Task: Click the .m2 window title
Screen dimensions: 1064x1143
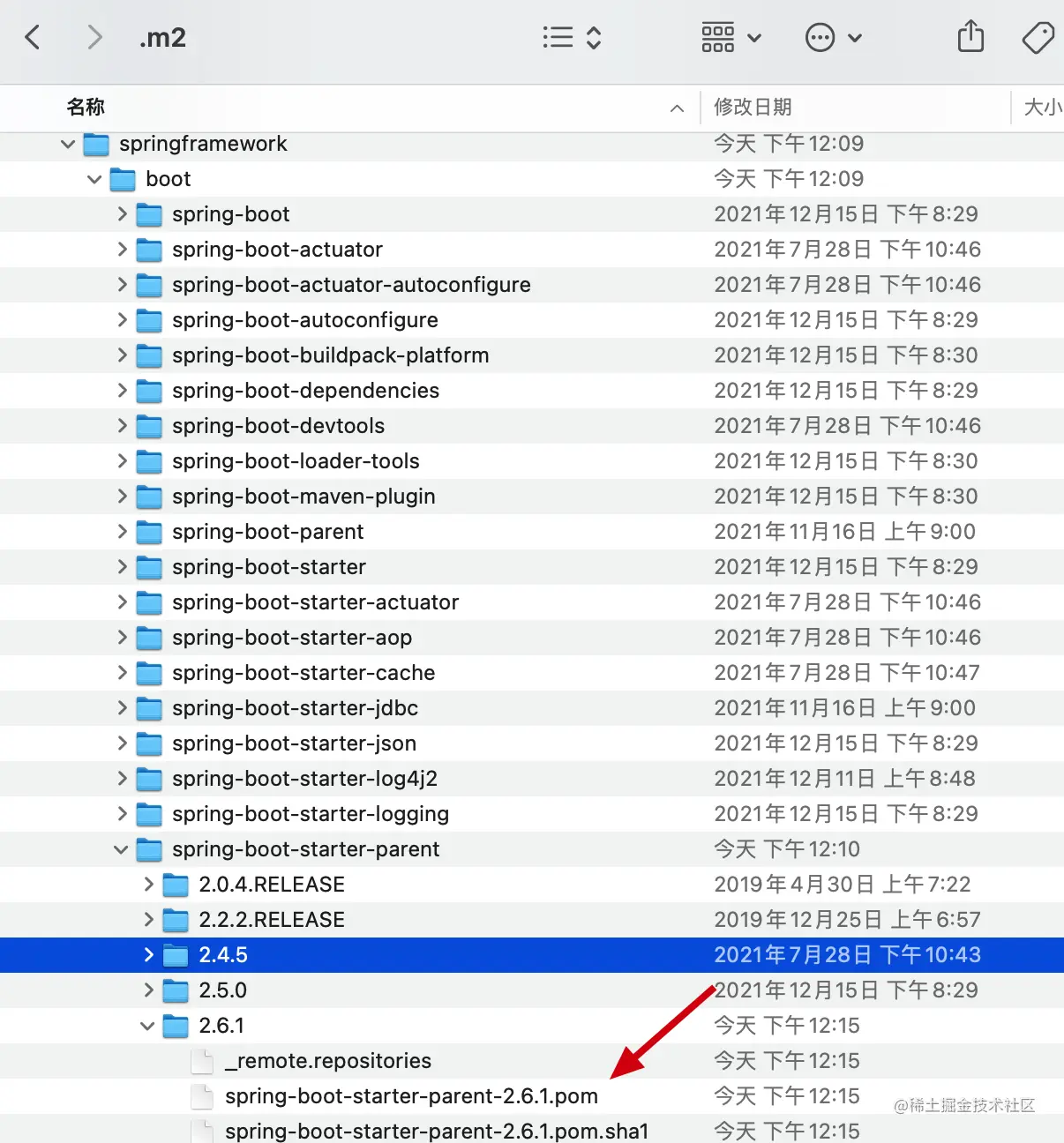Action: pos(162,38)
